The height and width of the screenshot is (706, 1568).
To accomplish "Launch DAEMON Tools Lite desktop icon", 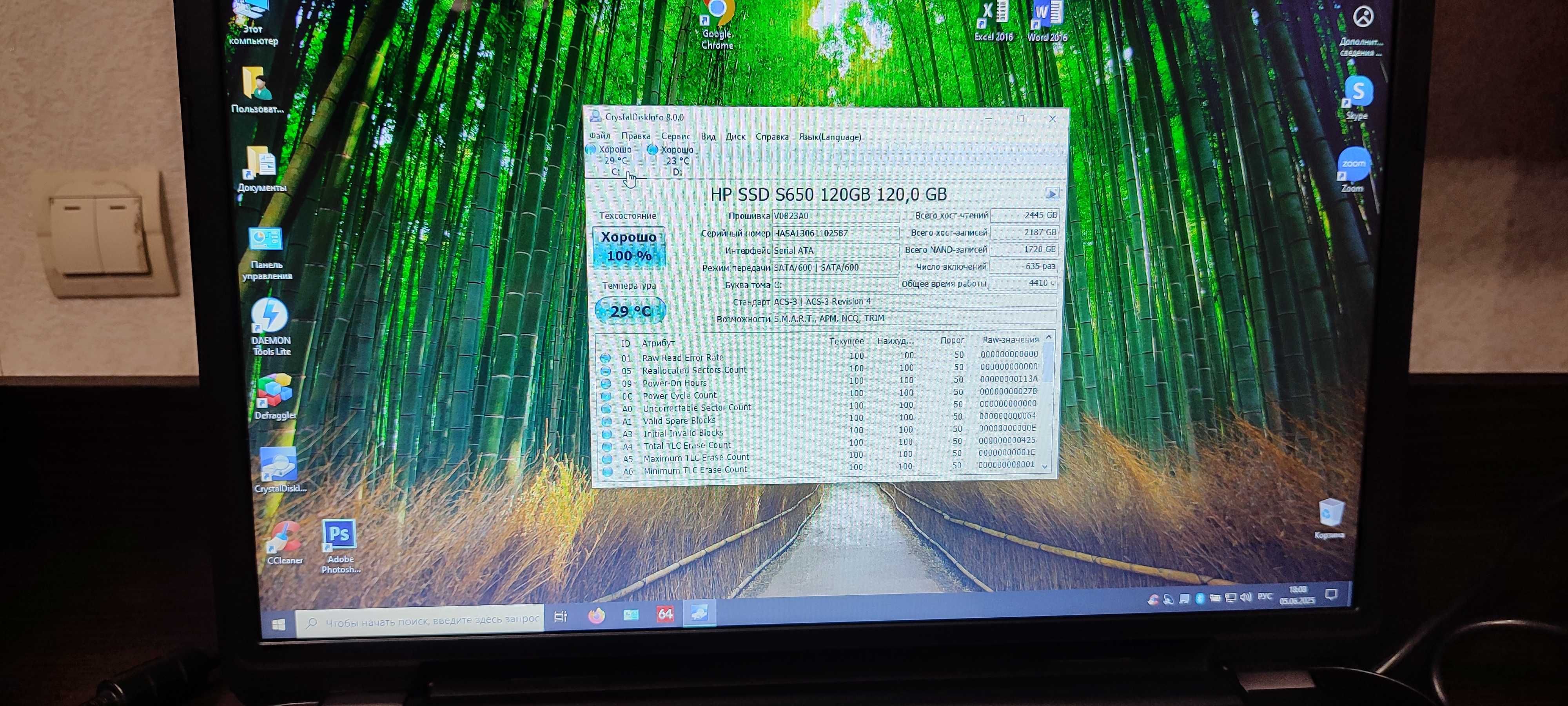I will coord(271,326).
